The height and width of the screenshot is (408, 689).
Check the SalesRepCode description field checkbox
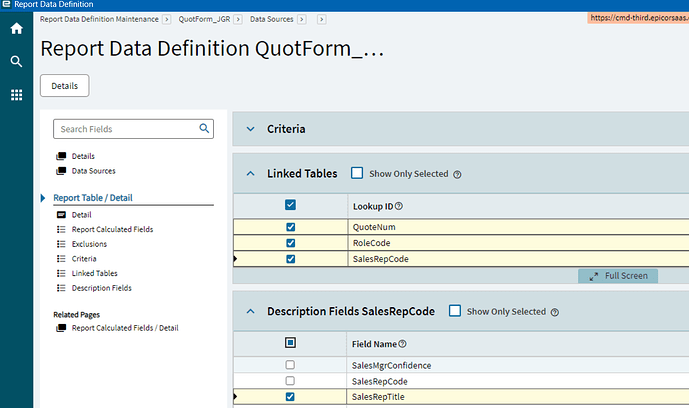click(290, 381)
